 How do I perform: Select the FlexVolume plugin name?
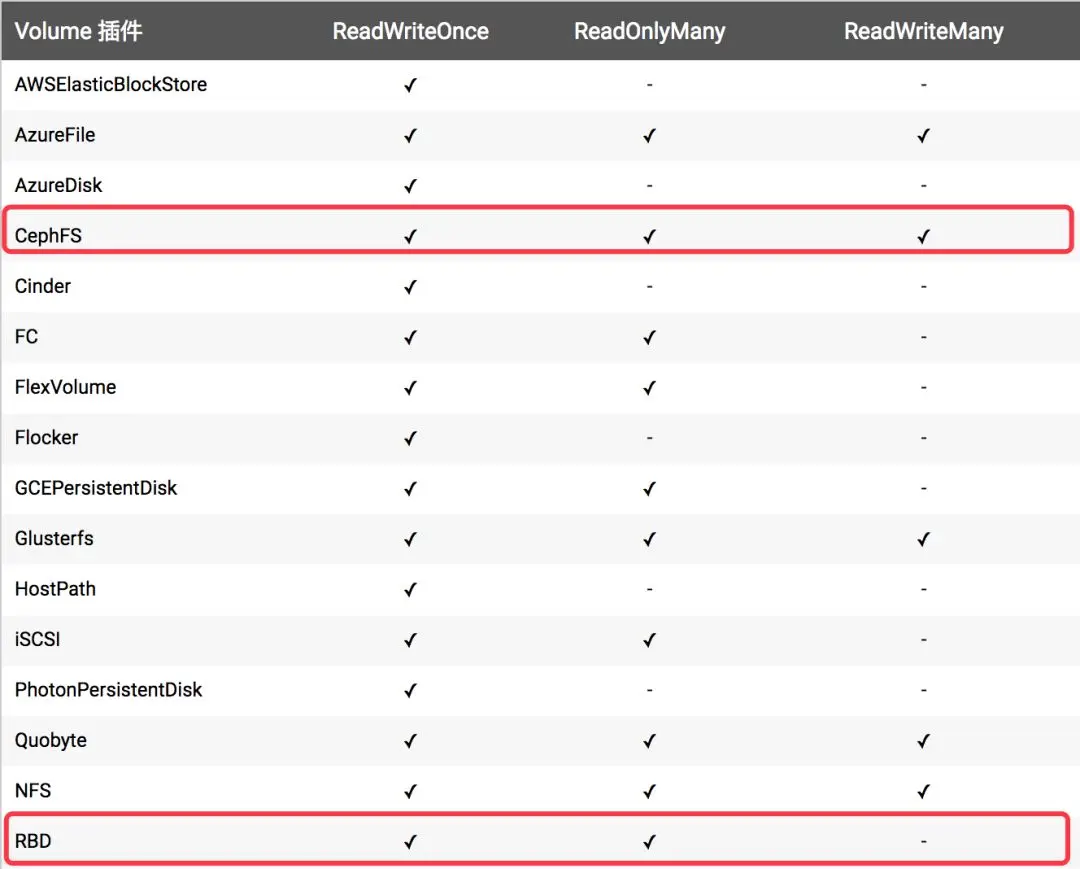point(65,387)
